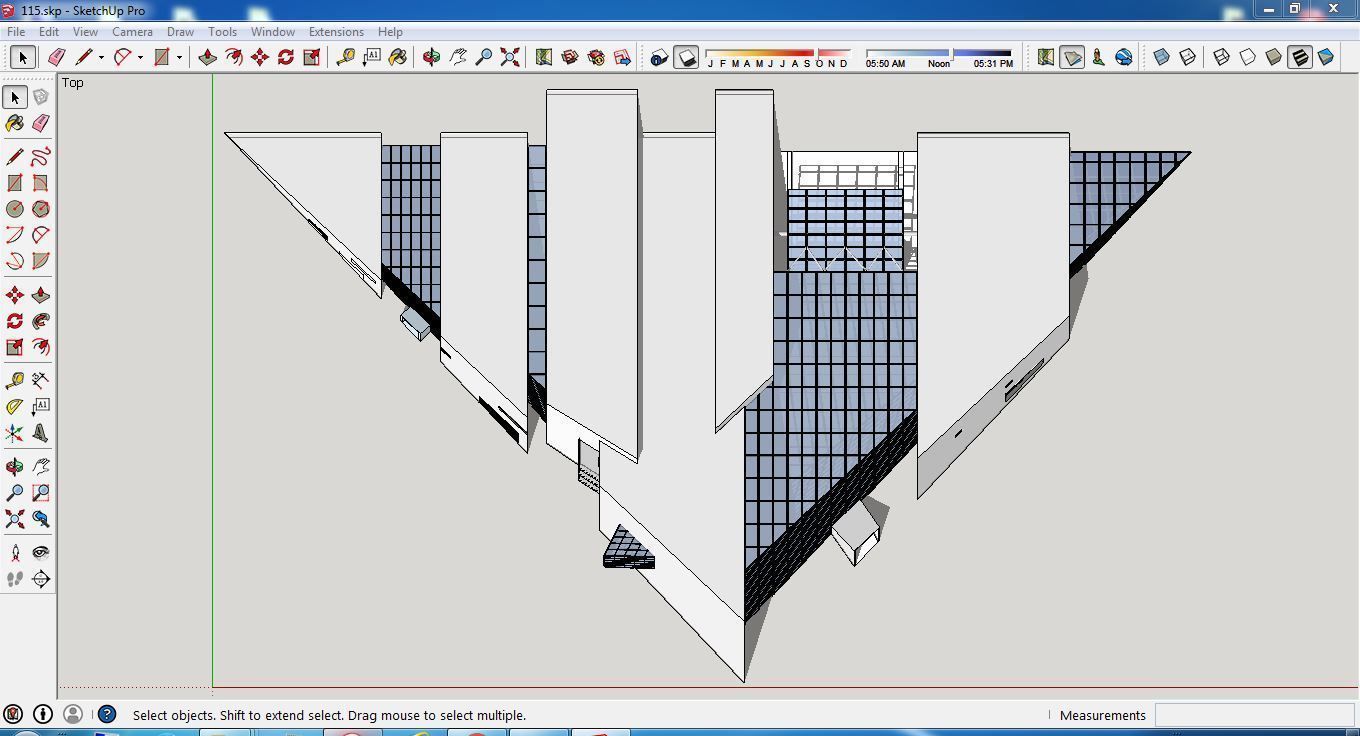Open the Edit menu

48,32
